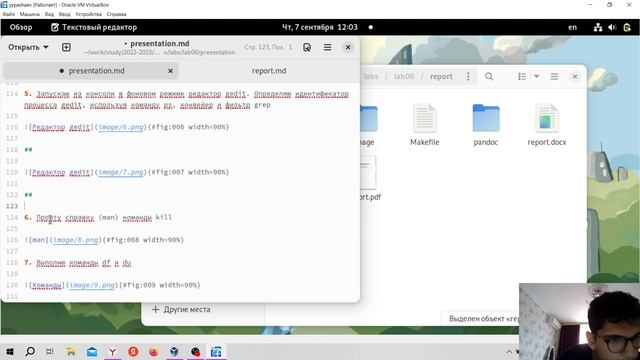640x360 pixels.
Task: Open the Открыть dropdown in text editor
Action: (x=28, y=47)
